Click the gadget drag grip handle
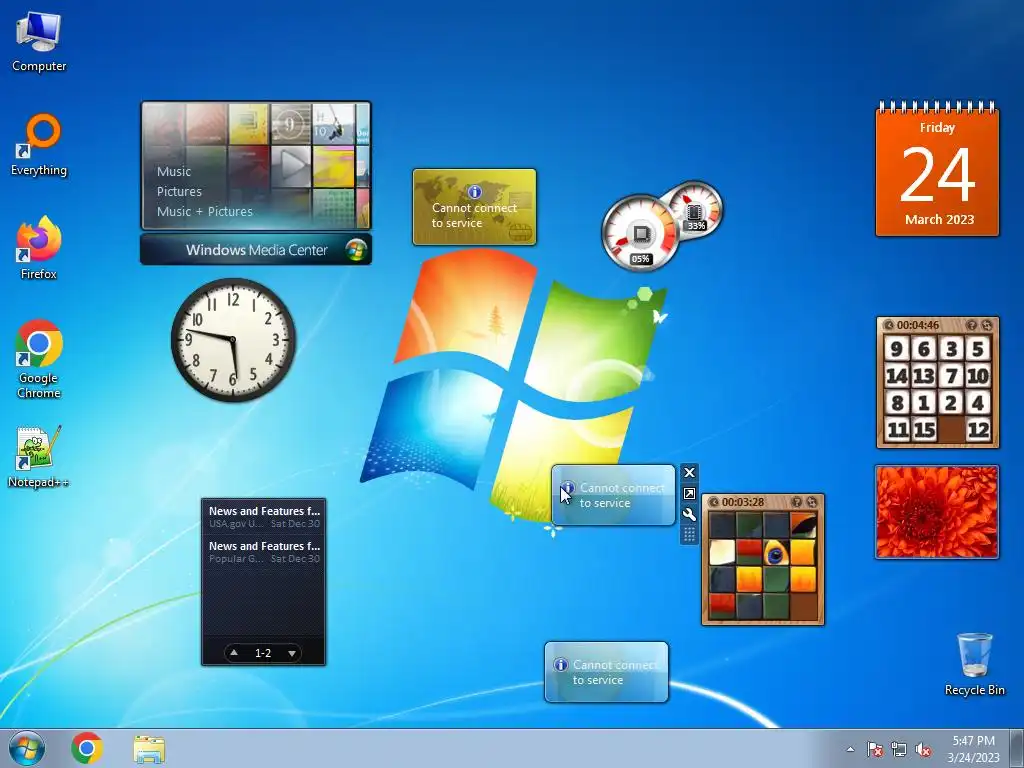Screen dimensions: 1024x768 pyautogui.click(x=689, y=535)
